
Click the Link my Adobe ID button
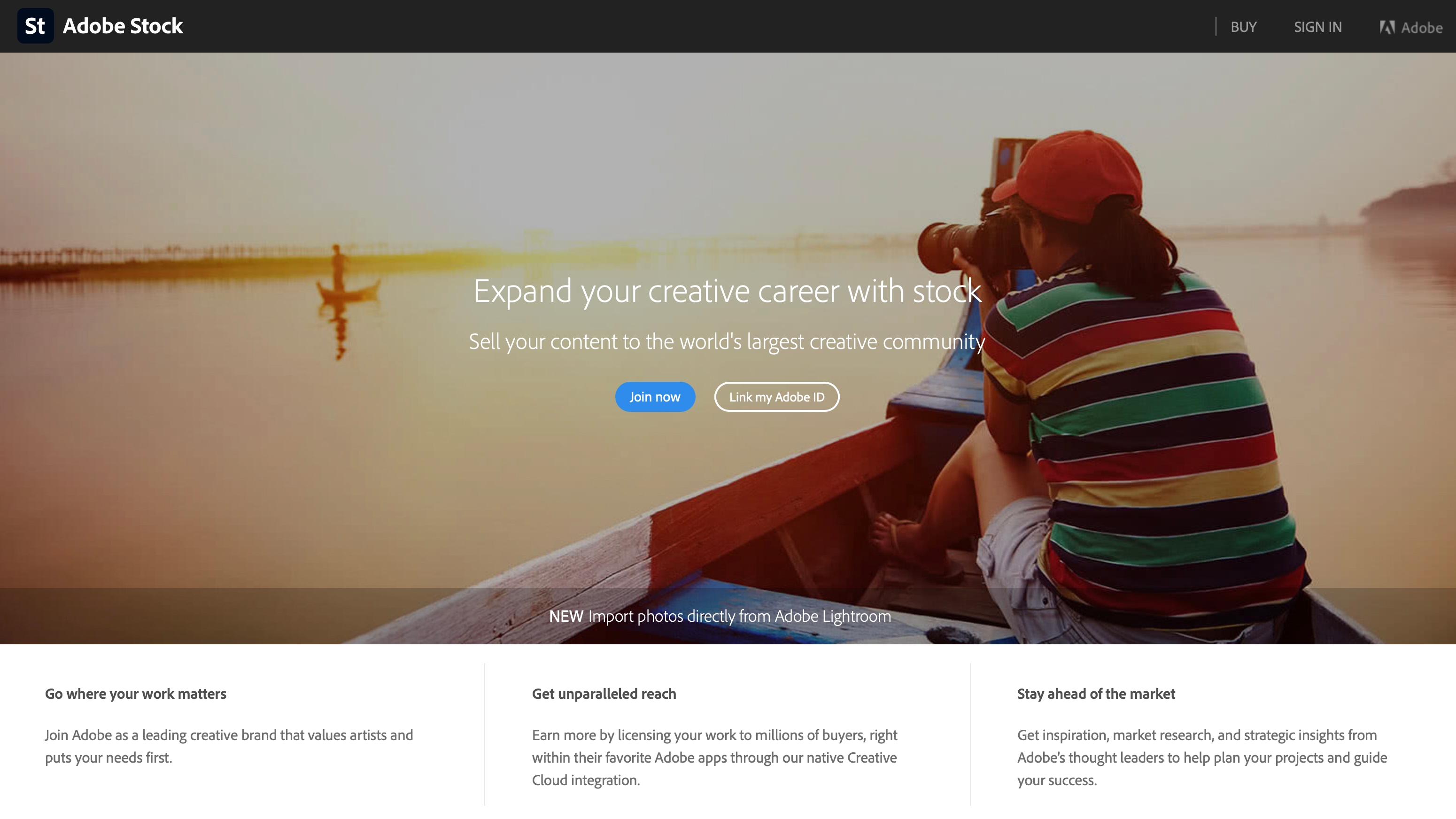[776, 397]
